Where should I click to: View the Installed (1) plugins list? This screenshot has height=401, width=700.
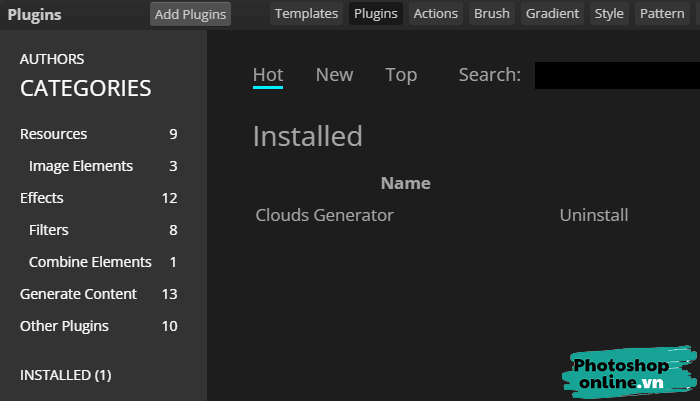pyautogui.click(x=66, y=375)
